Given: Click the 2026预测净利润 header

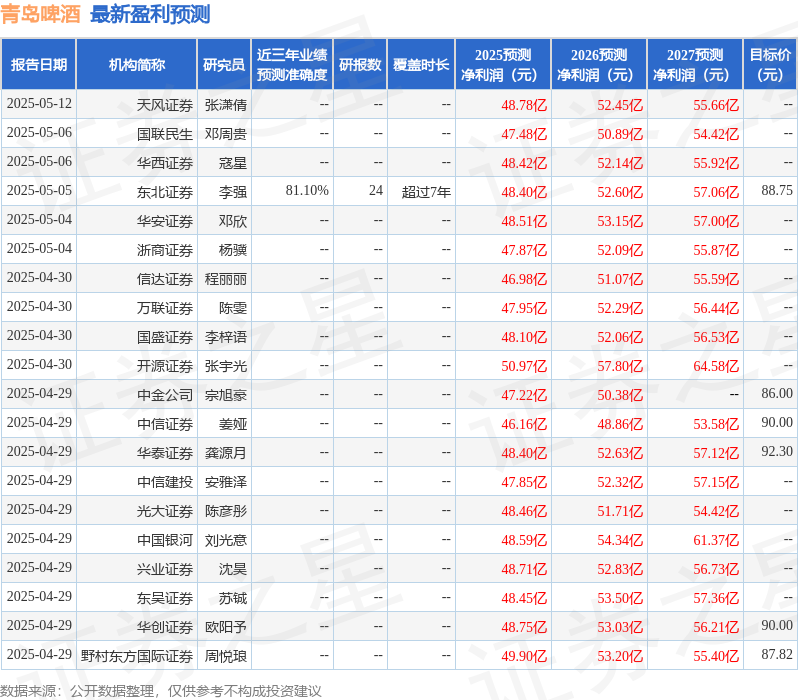Looking at the screenshot, I should coord(598,65).
